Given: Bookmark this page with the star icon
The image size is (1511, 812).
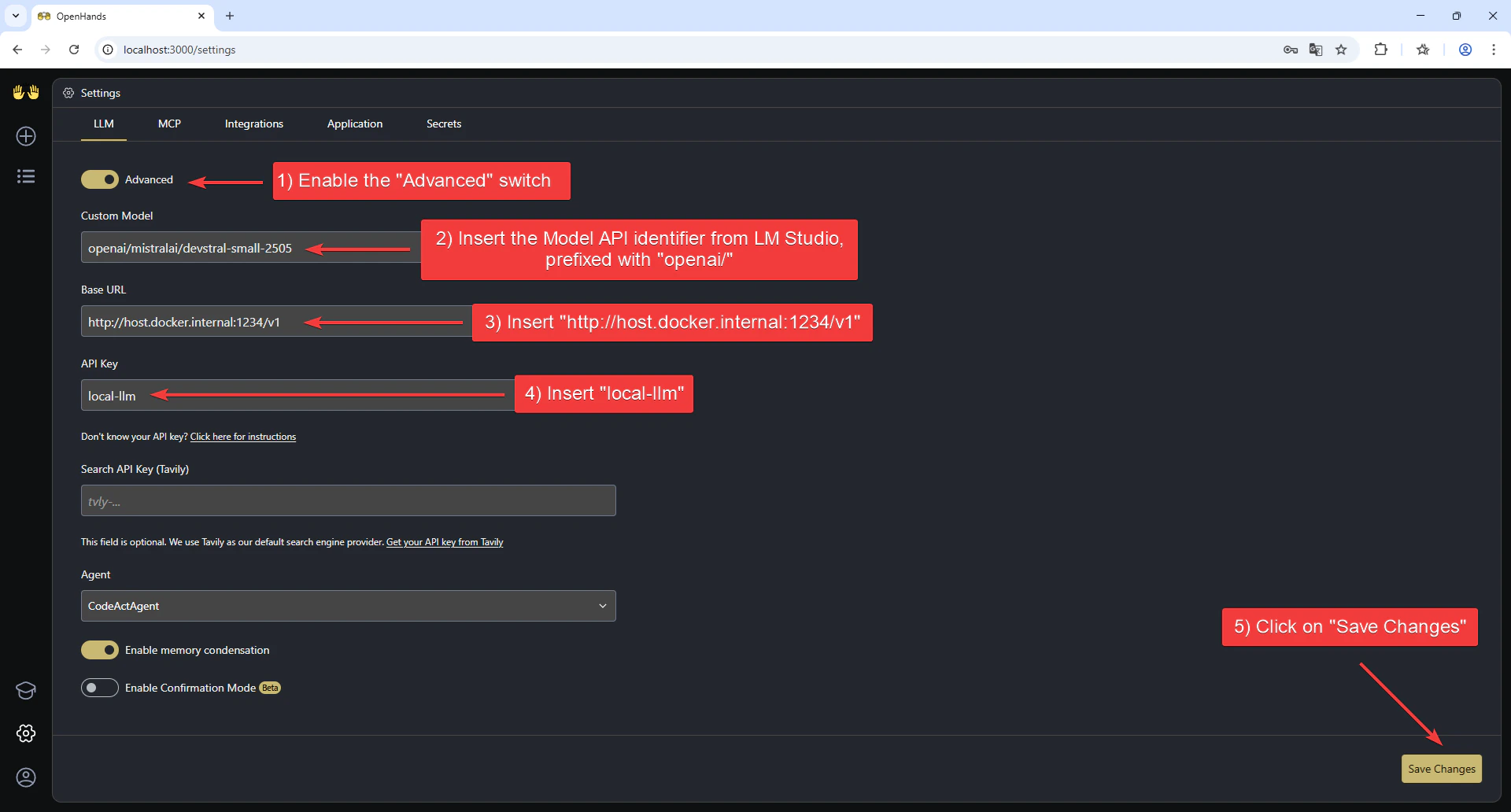Looking at the screenshot, I should [x=1341, y=50].
